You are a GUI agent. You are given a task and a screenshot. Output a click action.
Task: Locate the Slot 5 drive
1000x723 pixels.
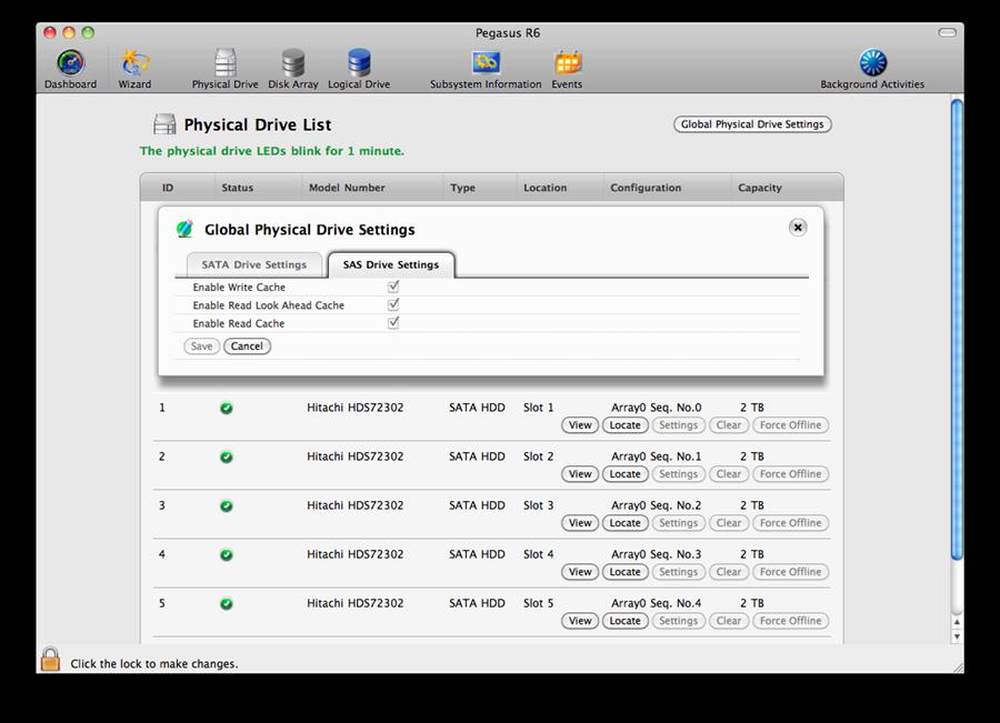coord(625,621)
